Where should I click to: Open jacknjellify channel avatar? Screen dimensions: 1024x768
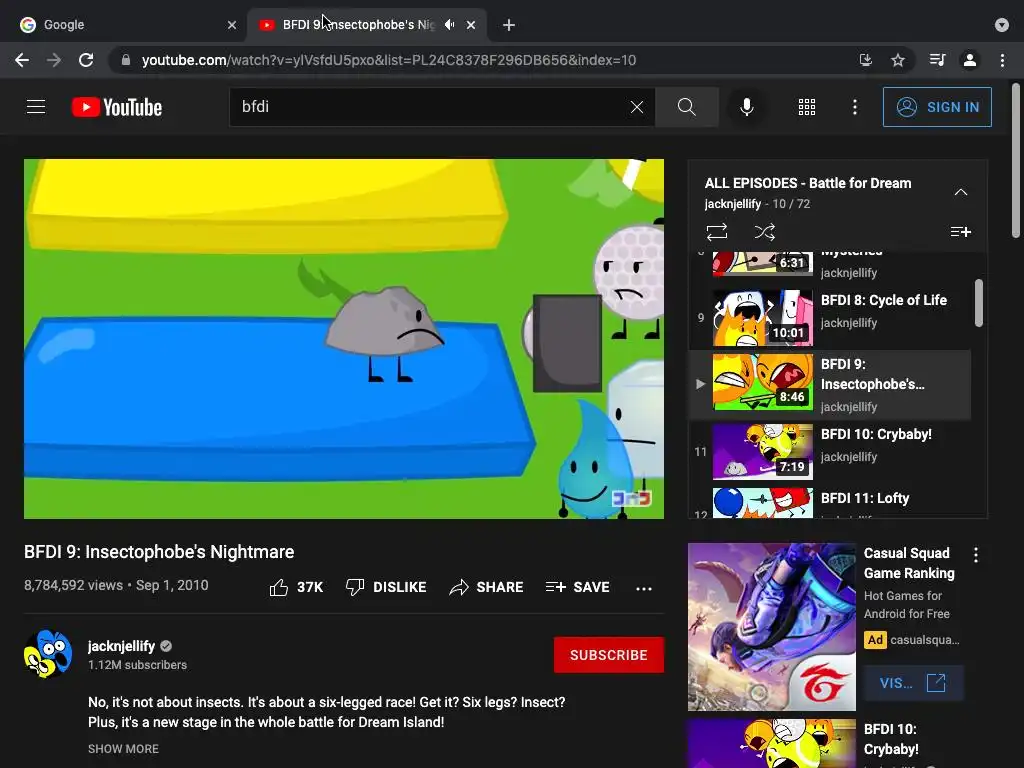(48, 654)
